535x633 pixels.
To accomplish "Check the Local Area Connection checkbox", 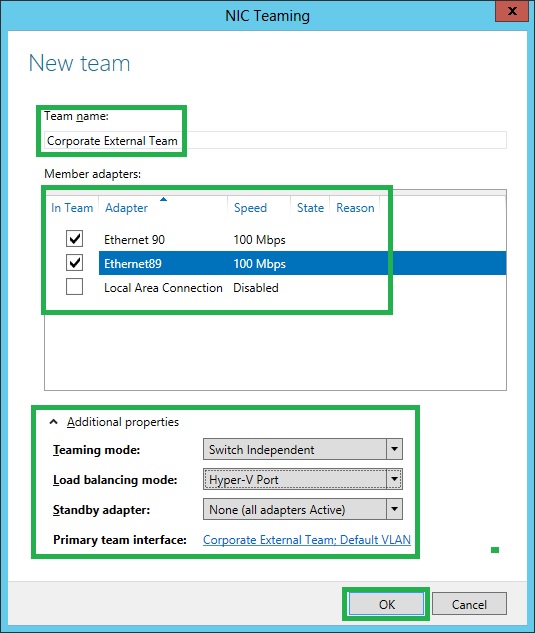I will [x=74, y=287].
